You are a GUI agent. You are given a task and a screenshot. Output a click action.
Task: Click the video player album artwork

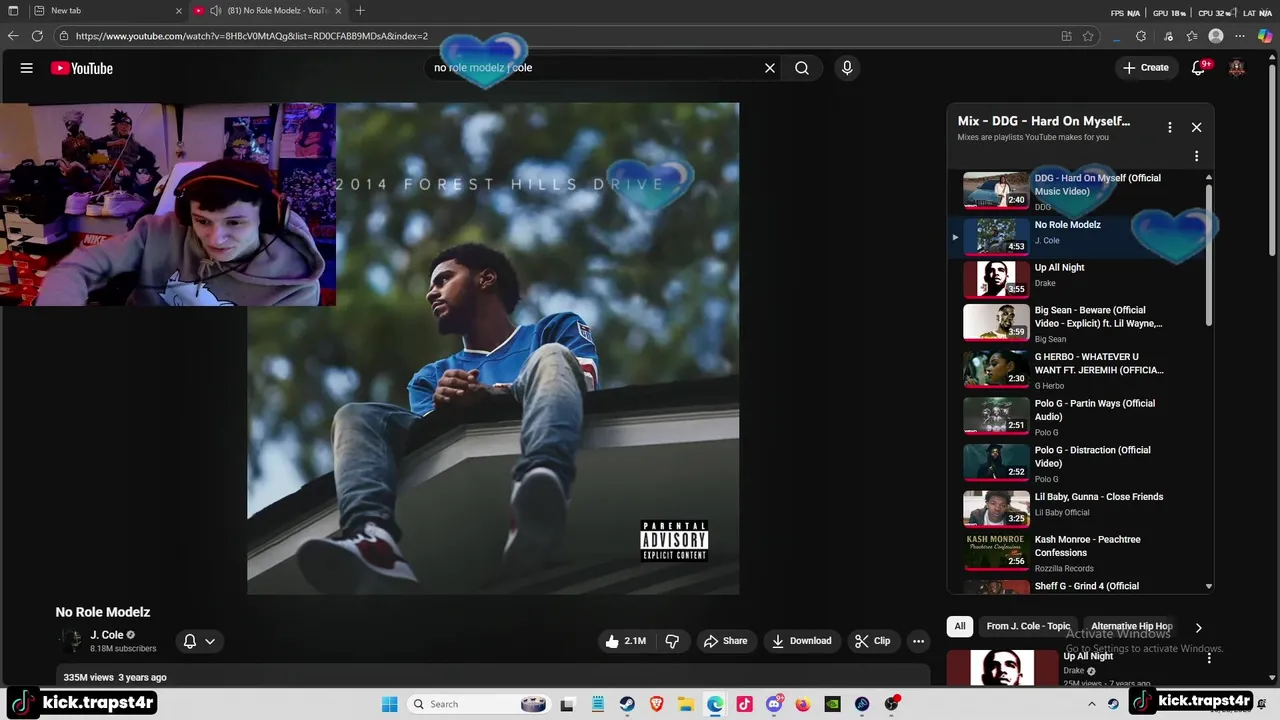493,348
